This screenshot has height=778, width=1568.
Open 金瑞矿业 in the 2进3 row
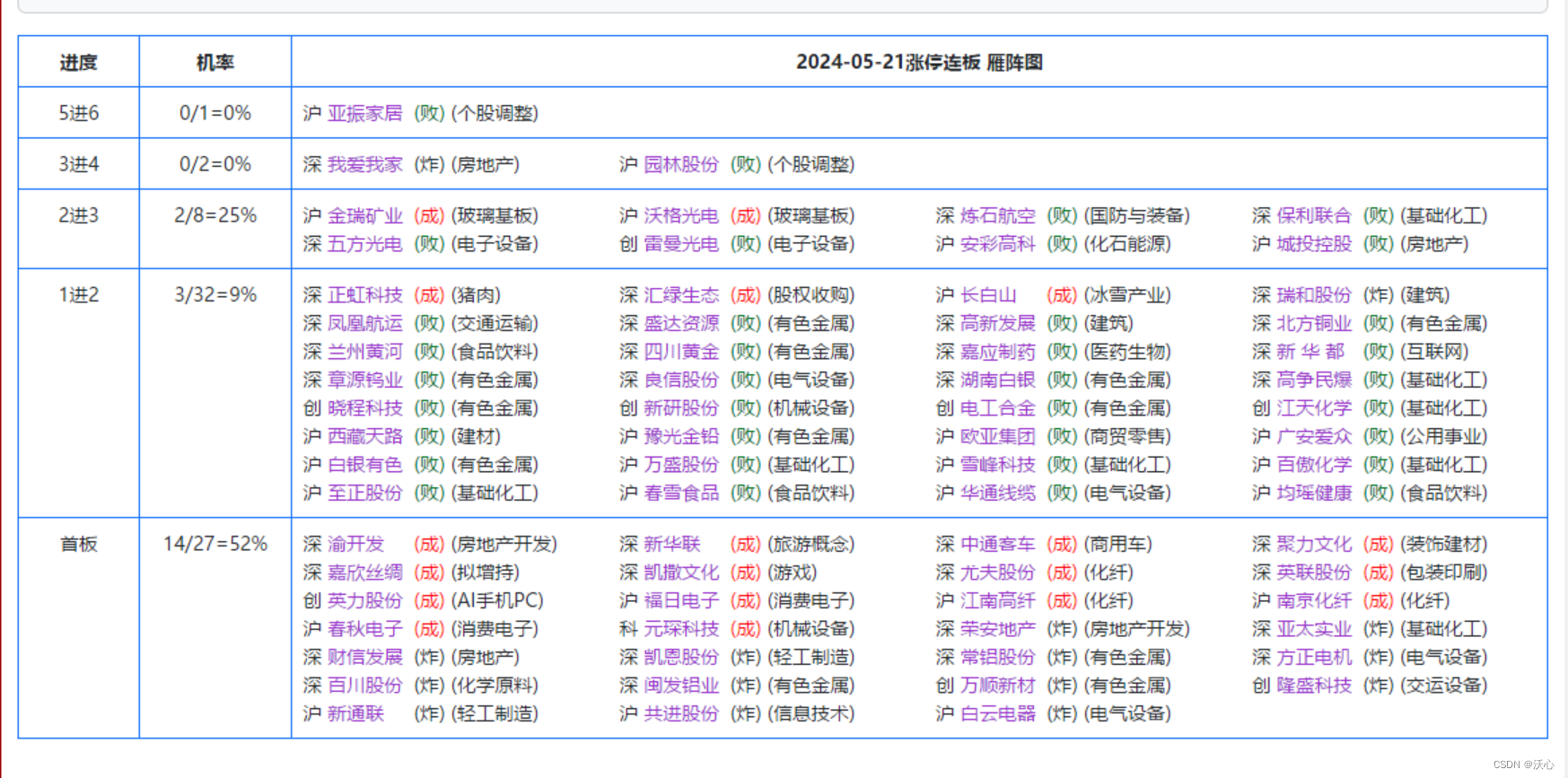pyautogui.click(x=365, y=215)
